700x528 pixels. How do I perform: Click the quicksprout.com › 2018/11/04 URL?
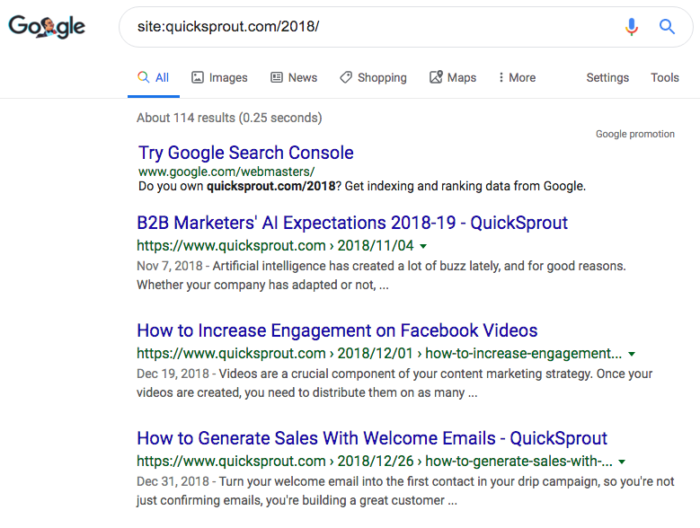[275, 245]
